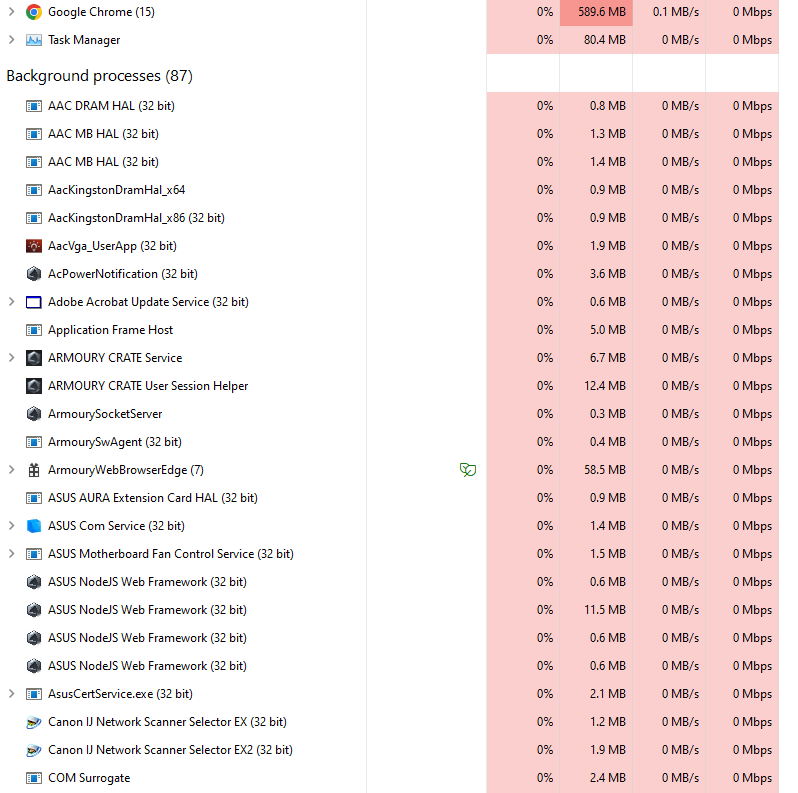Expand the Google Chrome process group
The image size is (798, 793).
11,12
